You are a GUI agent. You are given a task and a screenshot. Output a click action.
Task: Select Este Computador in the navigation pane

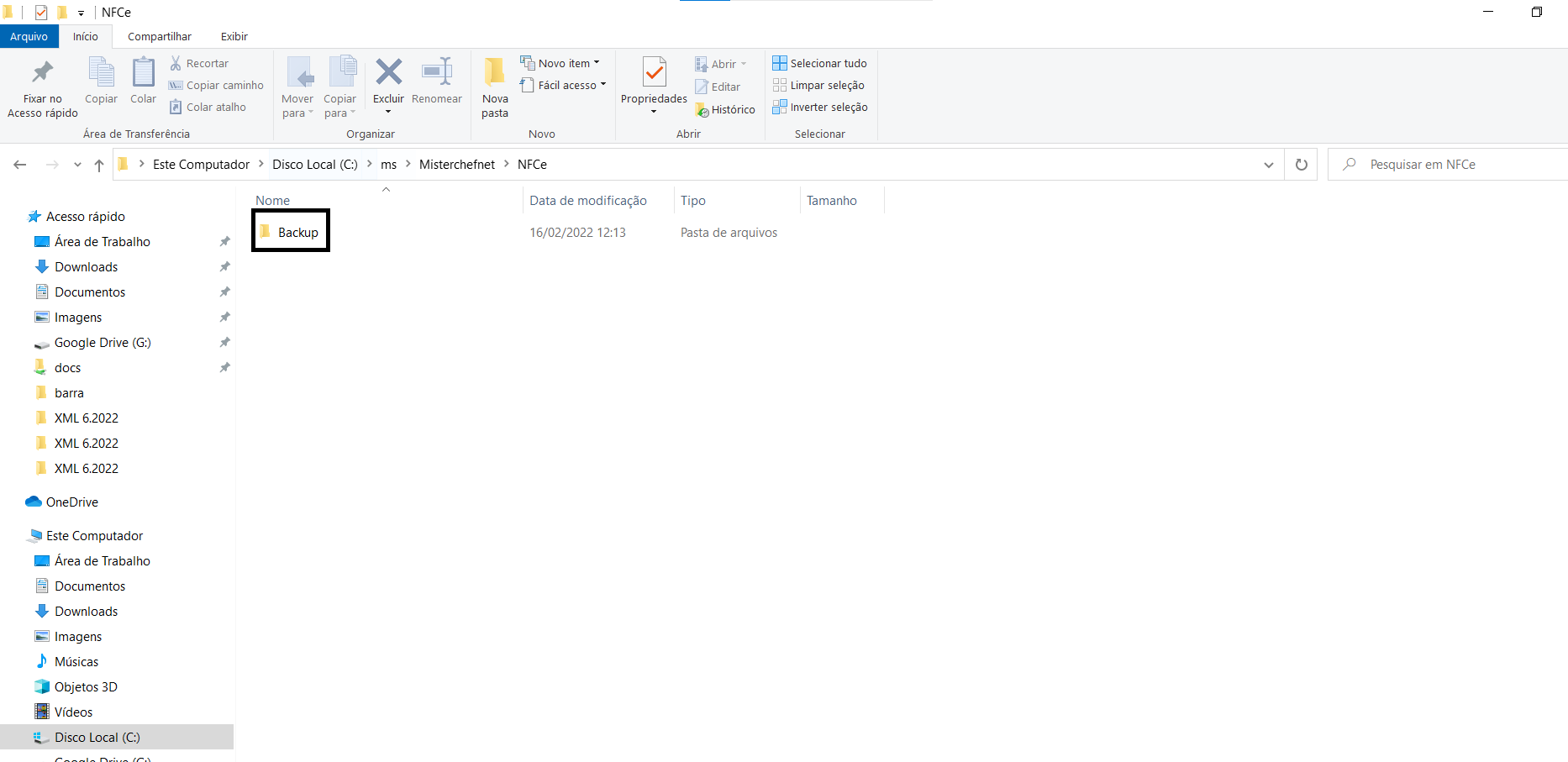pyautogui.click(x=85, y=535)
